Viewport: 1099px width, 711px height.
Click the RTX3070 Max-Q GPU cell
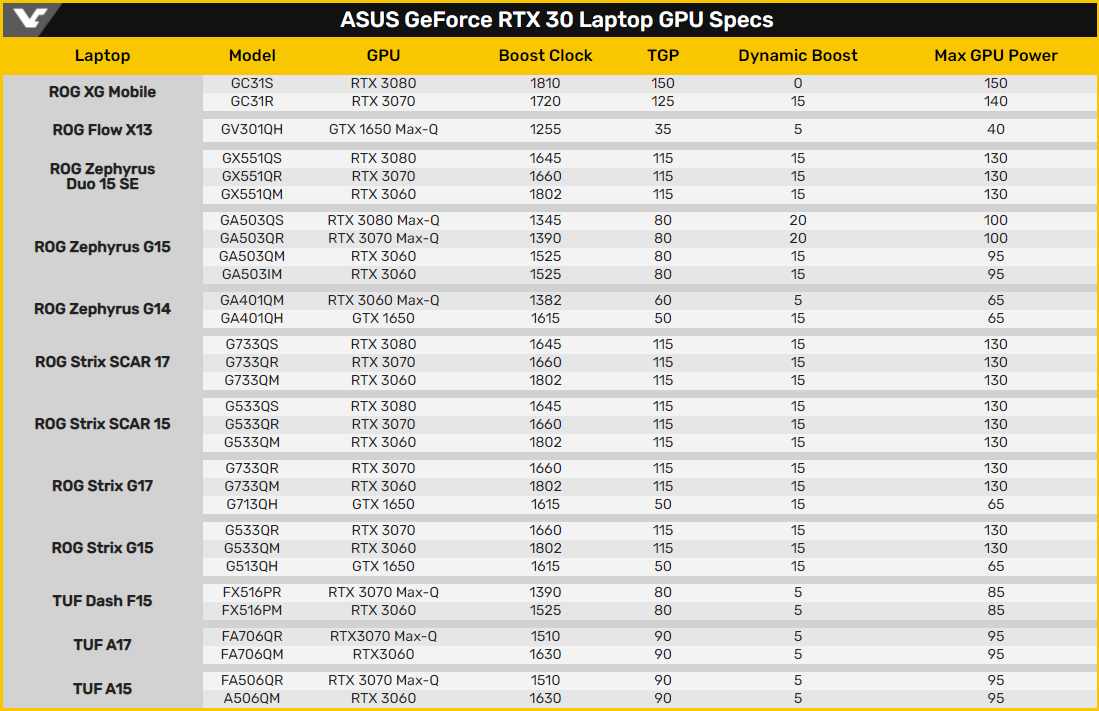383,636
